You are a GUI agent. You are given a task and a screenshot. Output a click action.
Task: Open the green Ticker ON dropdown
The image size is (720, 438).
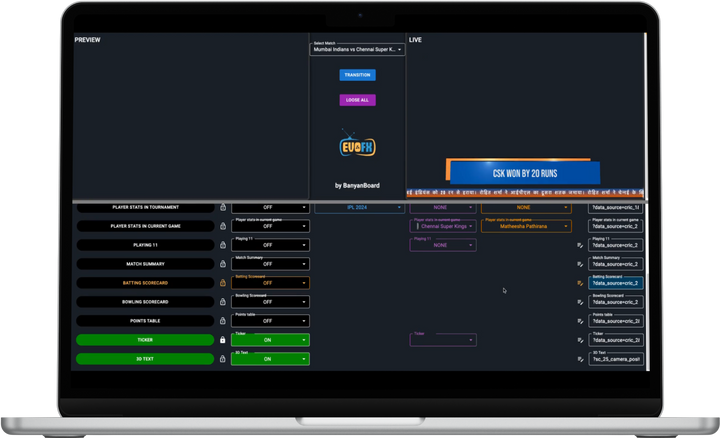point(270,340)
